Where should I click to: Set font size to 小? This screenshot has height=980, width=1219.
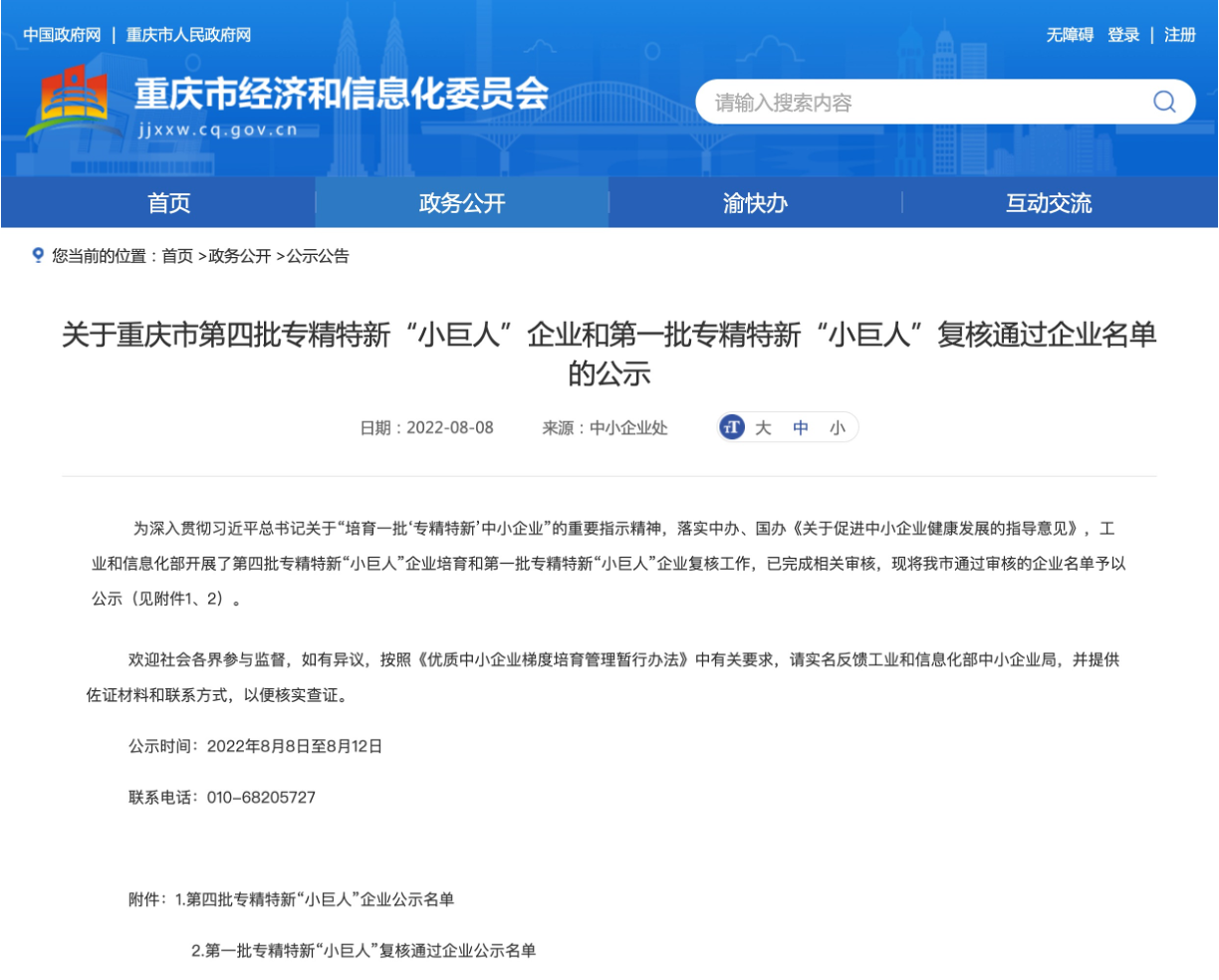[837, 428]
